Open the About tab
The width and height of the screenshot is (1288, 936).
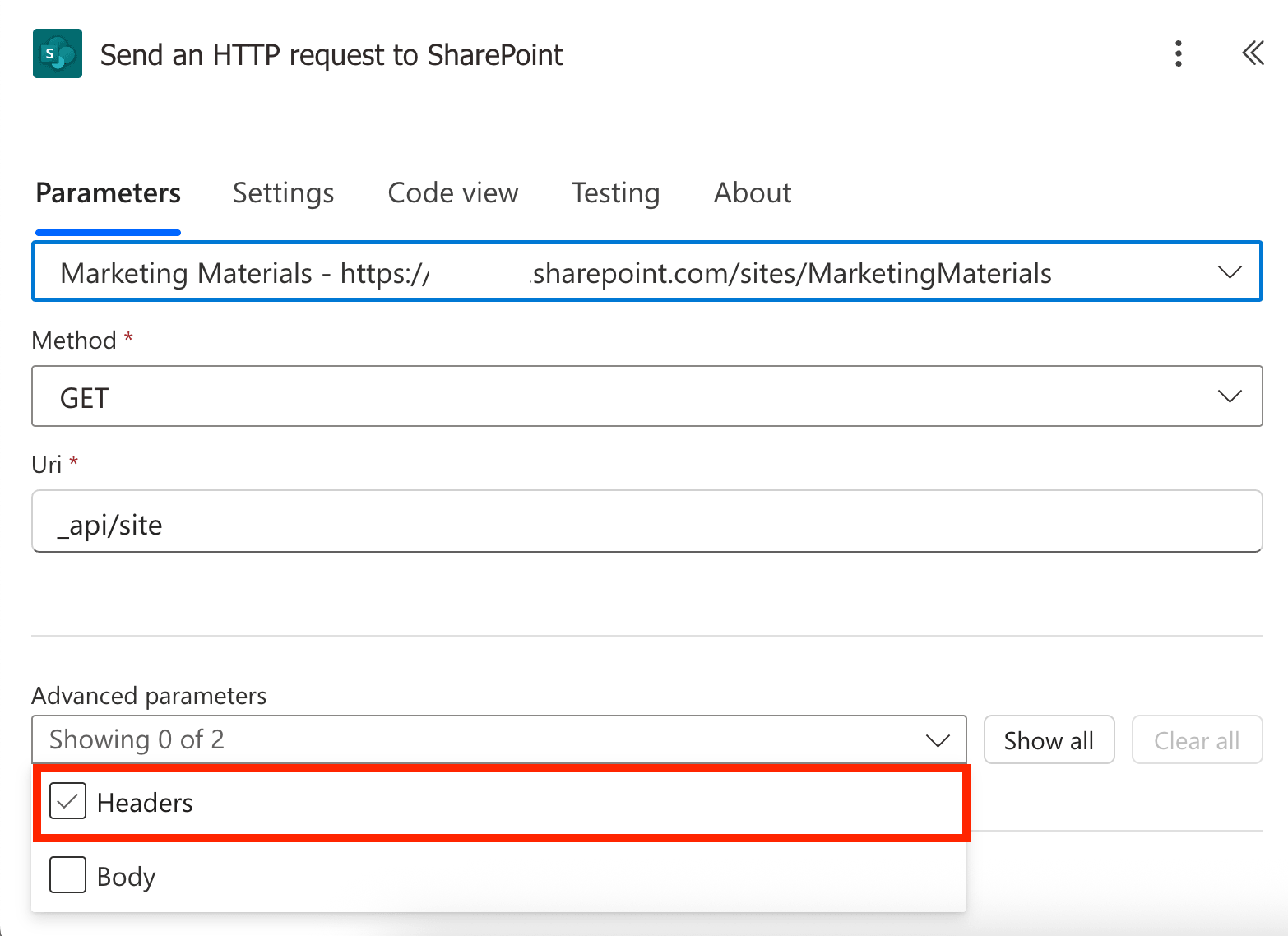pyautogui.click(x=753, y=193)
